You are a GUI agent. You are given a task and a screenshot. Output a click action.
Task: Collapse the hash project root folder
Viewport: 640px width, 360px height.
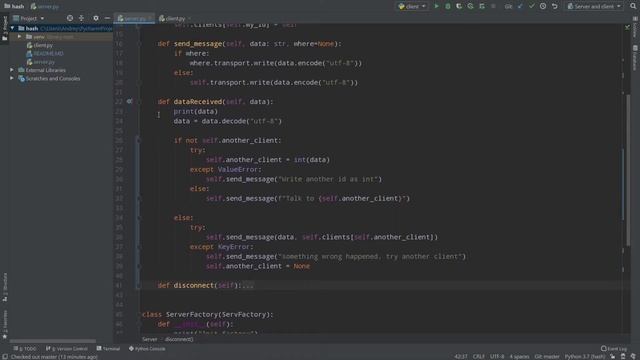pos(12,28)
